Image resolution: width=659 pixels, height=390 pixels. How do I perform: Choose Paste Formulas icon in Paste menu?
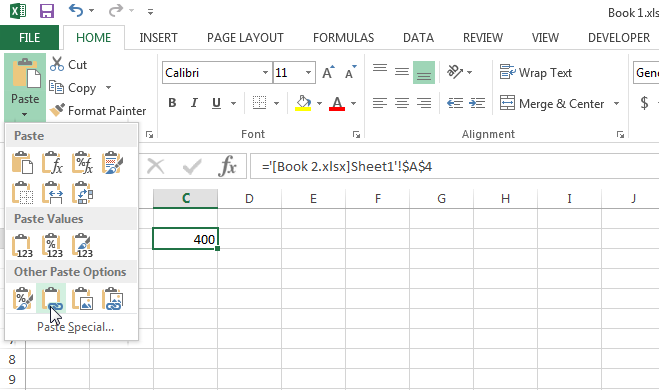pyautogui.click(x=52, y=163)
